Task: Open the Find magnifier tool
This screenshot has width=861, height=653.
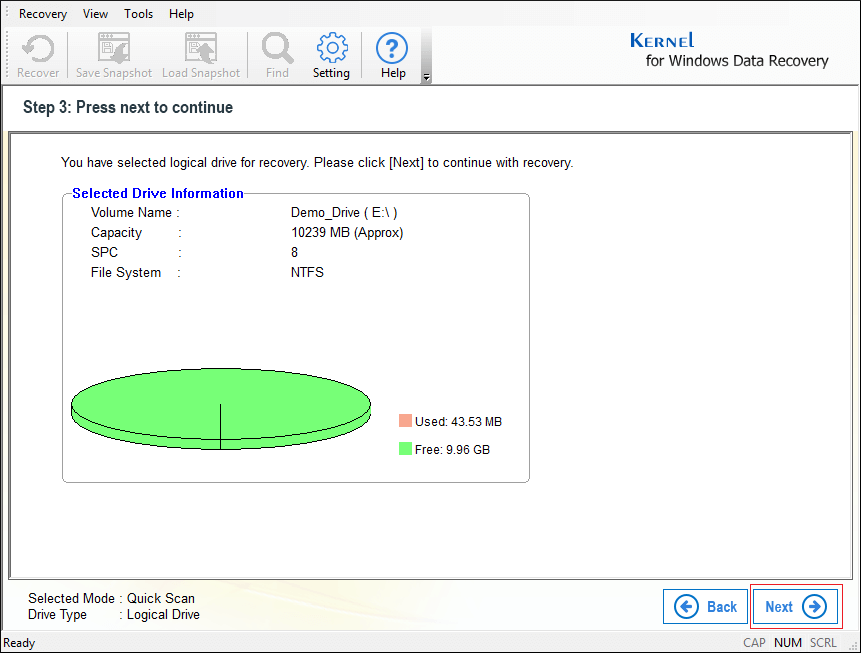Action: click(x=277, y=55)
